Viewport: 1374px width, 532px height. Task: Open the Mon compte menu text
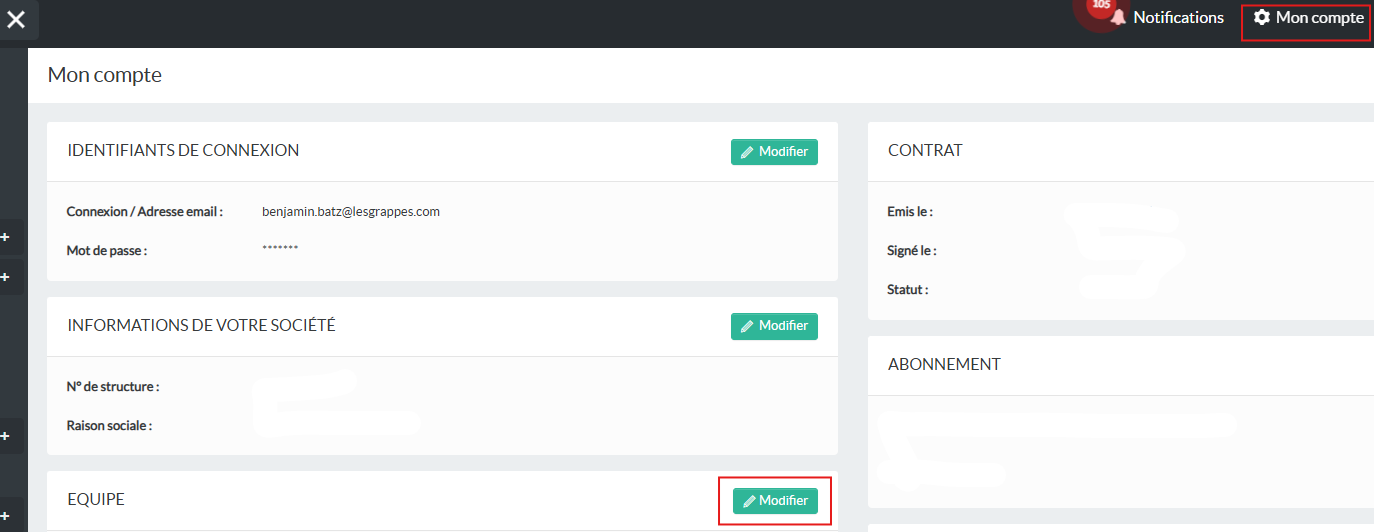[1319, 18]
